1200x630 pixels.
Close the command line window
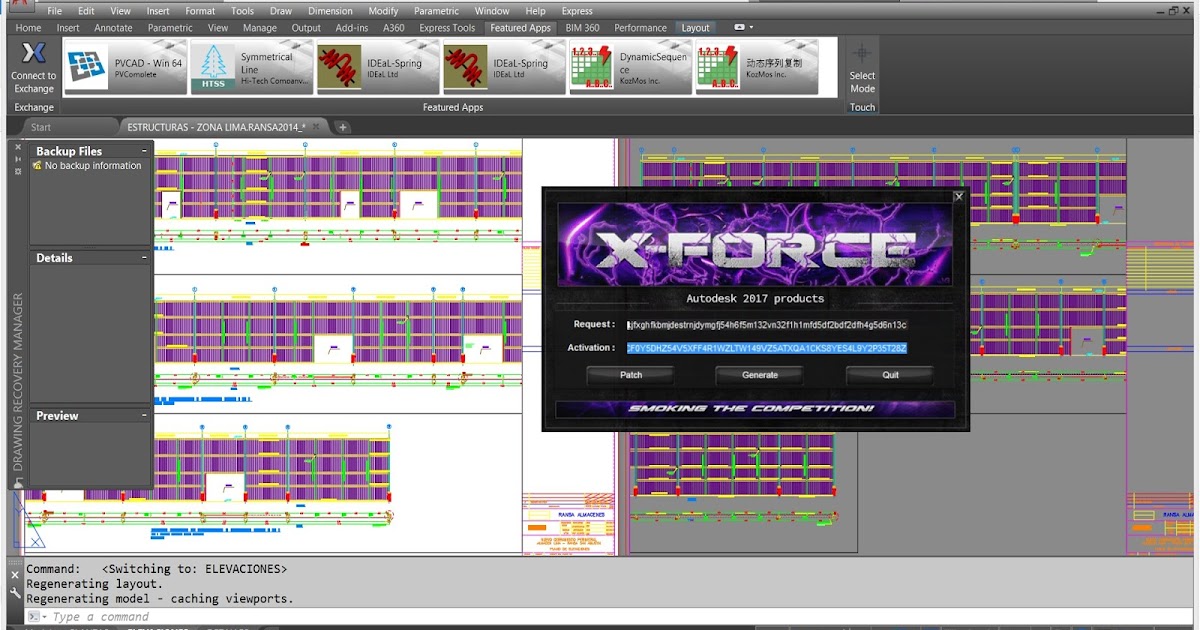[15, 575]
